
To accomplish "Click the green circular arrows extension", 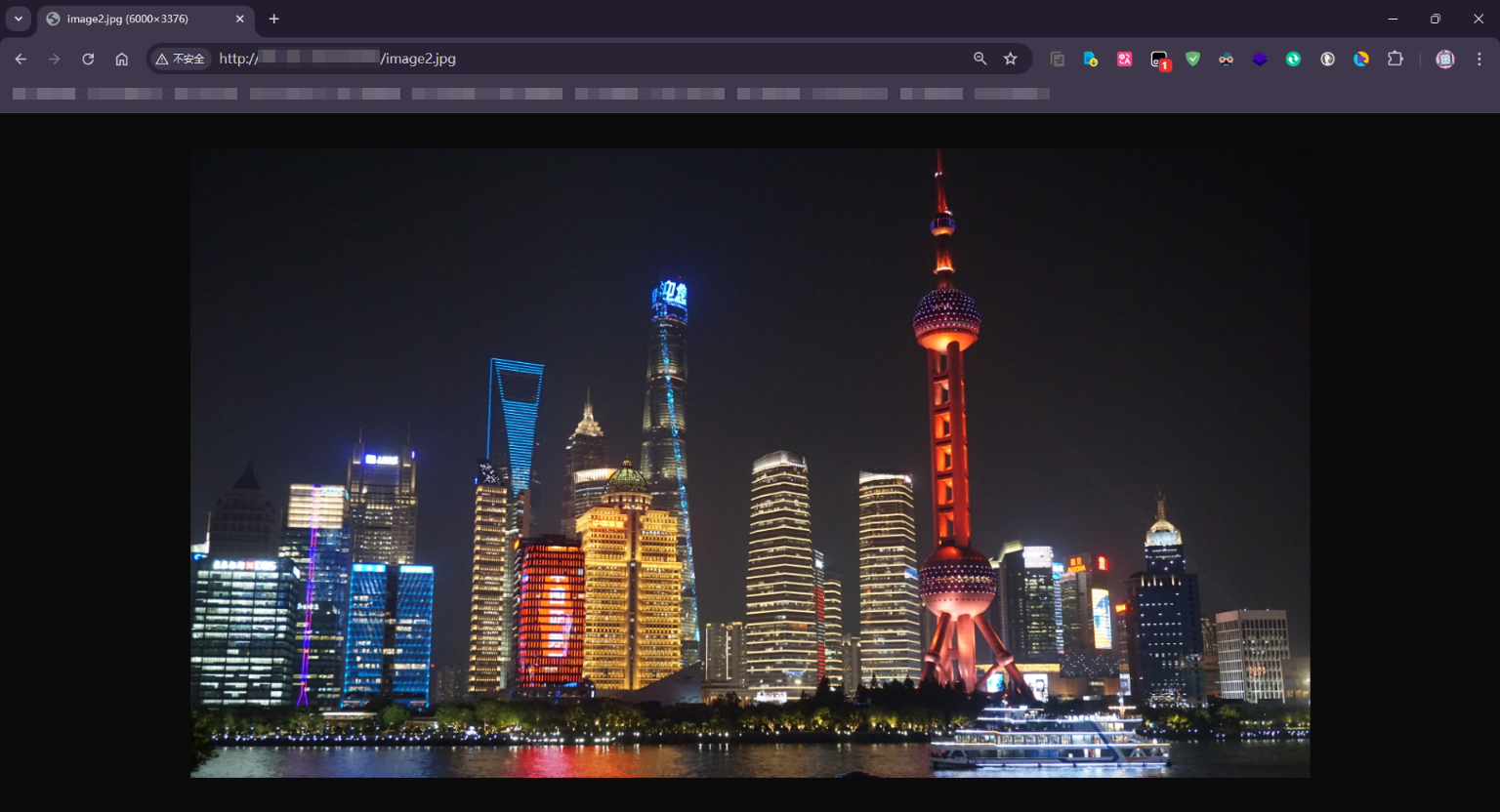I will (x=1293, y=59).
